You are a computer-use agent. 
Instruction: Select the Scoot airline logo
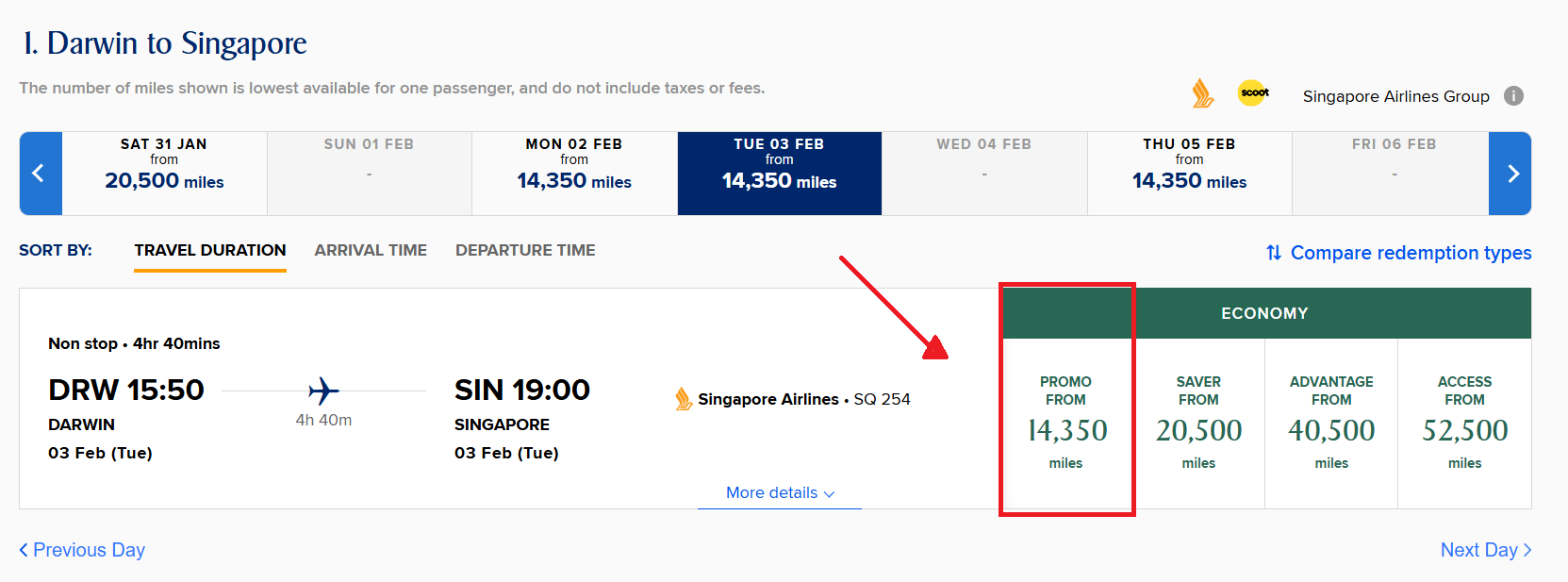[x=1253, y=93]
